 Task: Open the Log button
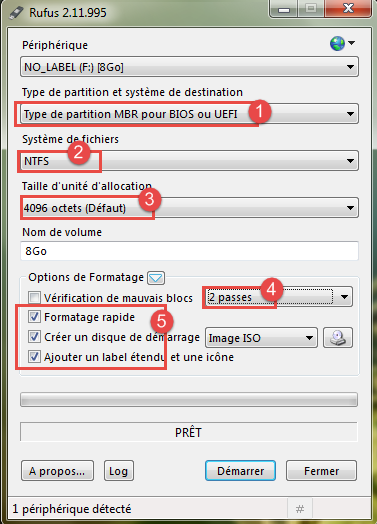click(x=119, y=471)
